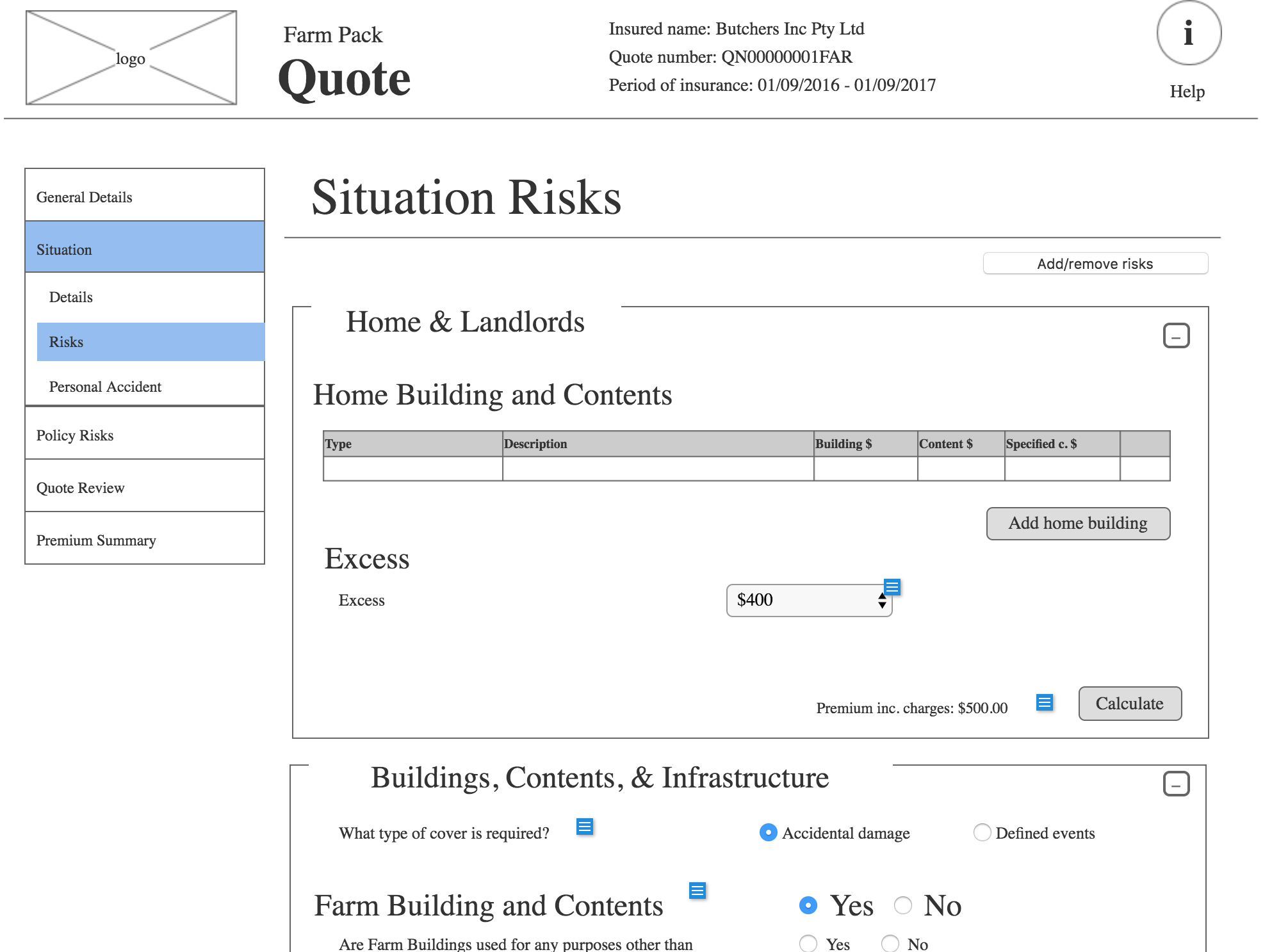Go to General Details in sidebar

[144, 197]
